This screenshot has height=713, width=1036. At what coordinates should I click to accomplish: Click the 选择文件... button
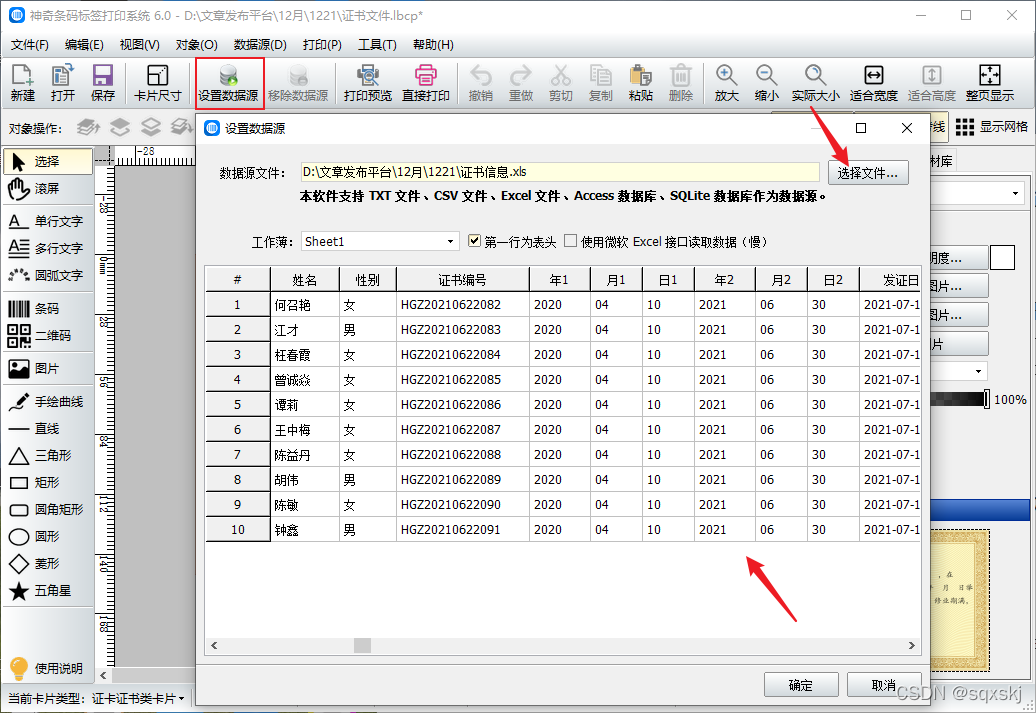pos(868,173)
